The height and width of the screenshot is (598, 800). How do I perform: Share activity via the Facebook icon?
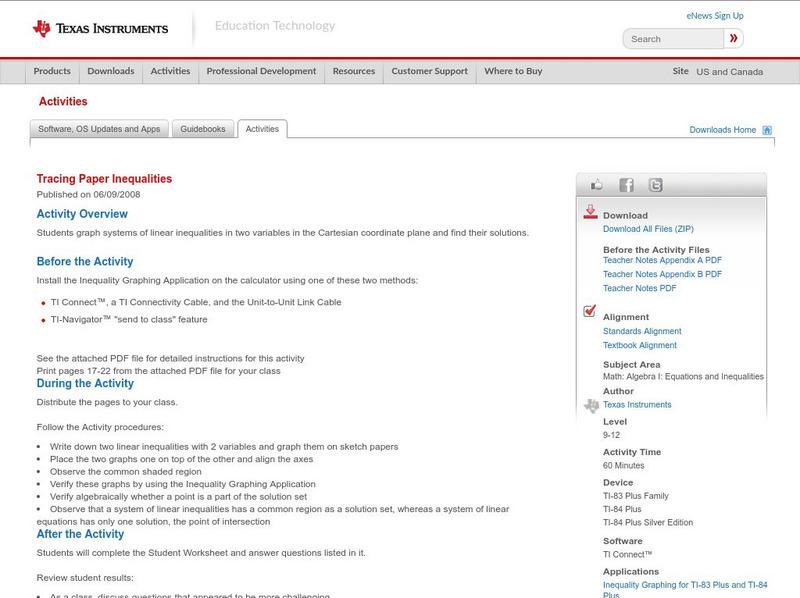626,185
